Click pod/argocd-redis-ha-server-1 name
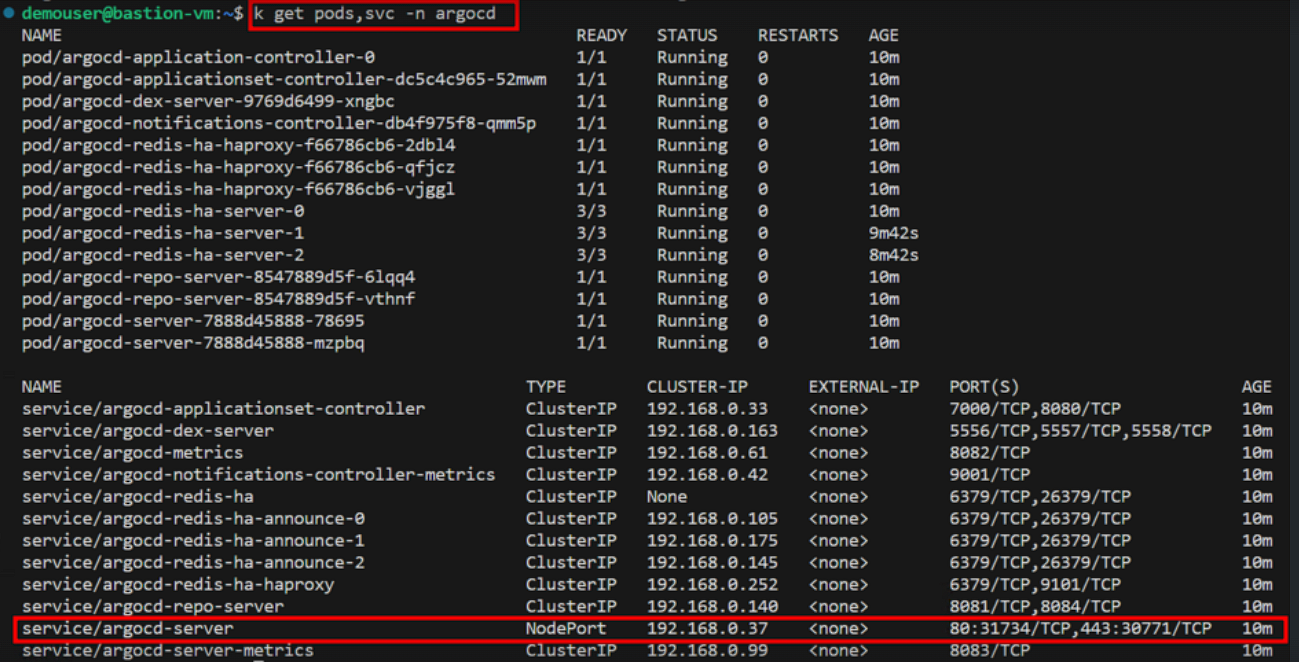The width and height of the screenshot is (1299, 662). (x=163, y=233)
